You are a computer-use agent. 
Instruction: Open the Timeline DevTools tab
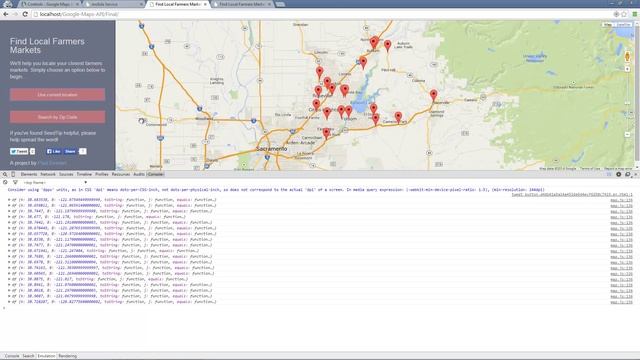click(84, 174)
